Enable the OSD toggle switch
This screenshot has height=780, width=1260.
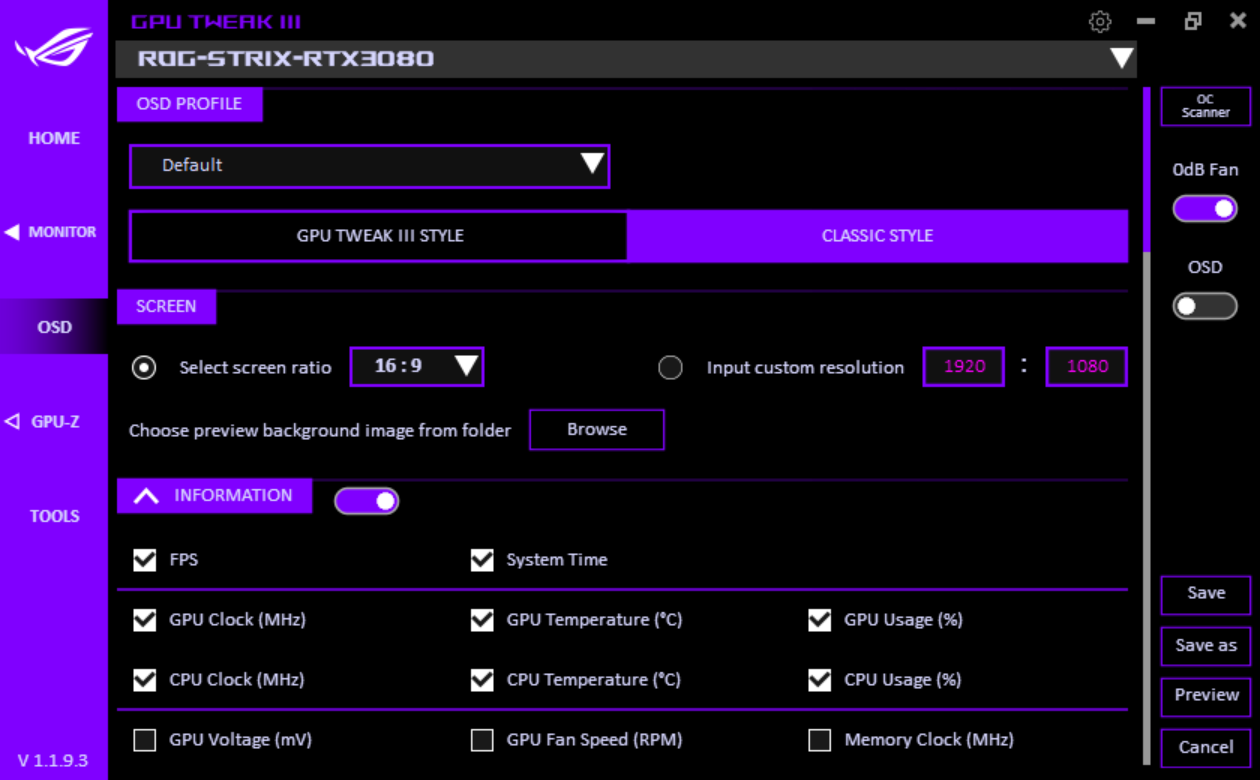tap(1205, 306)
